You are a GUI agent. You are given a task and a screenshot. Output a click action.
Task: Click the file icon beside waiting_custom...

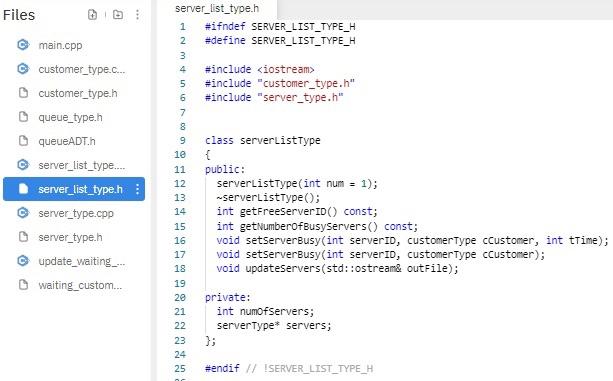coord(23,285)
